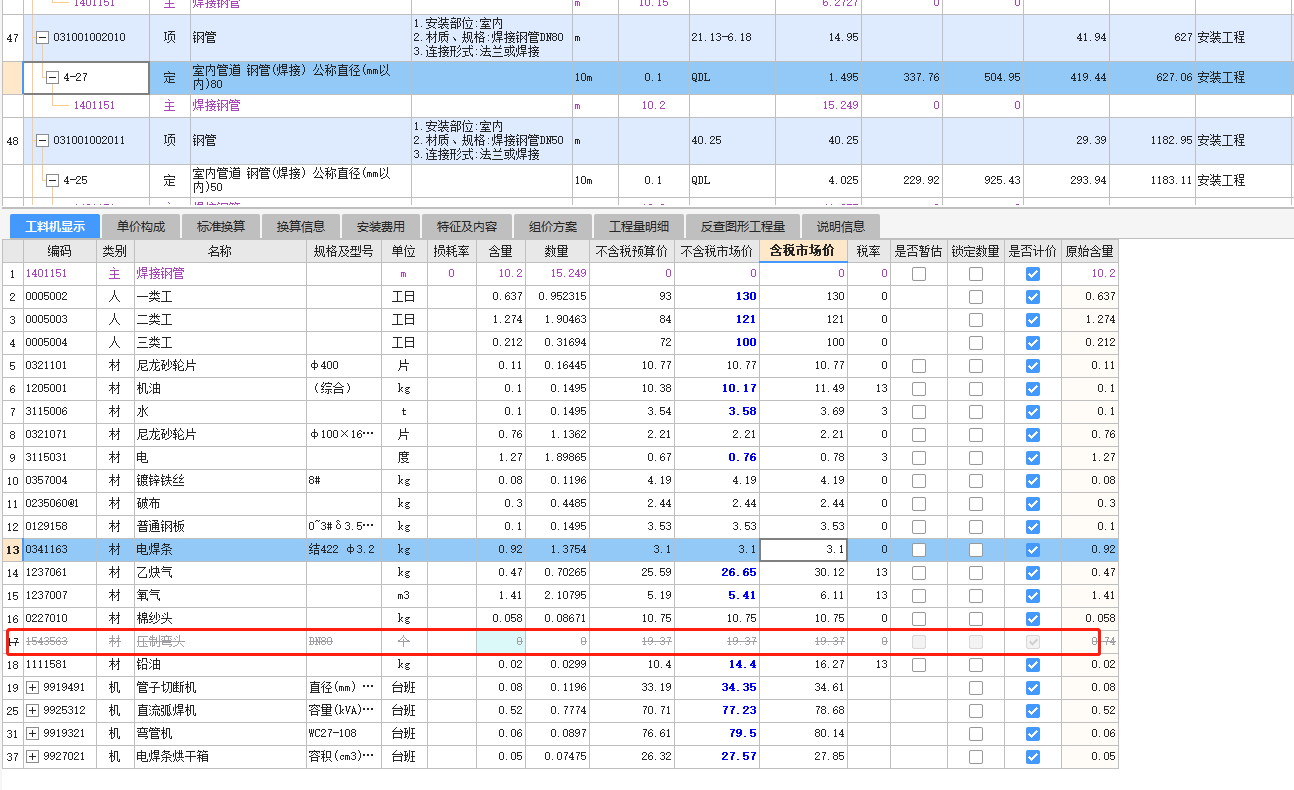The width and height of the screenshot is (1294, 790).
Task: Toggle 锁定数量 checkbox for 铅油 row
Action: (x=975, y=664)
